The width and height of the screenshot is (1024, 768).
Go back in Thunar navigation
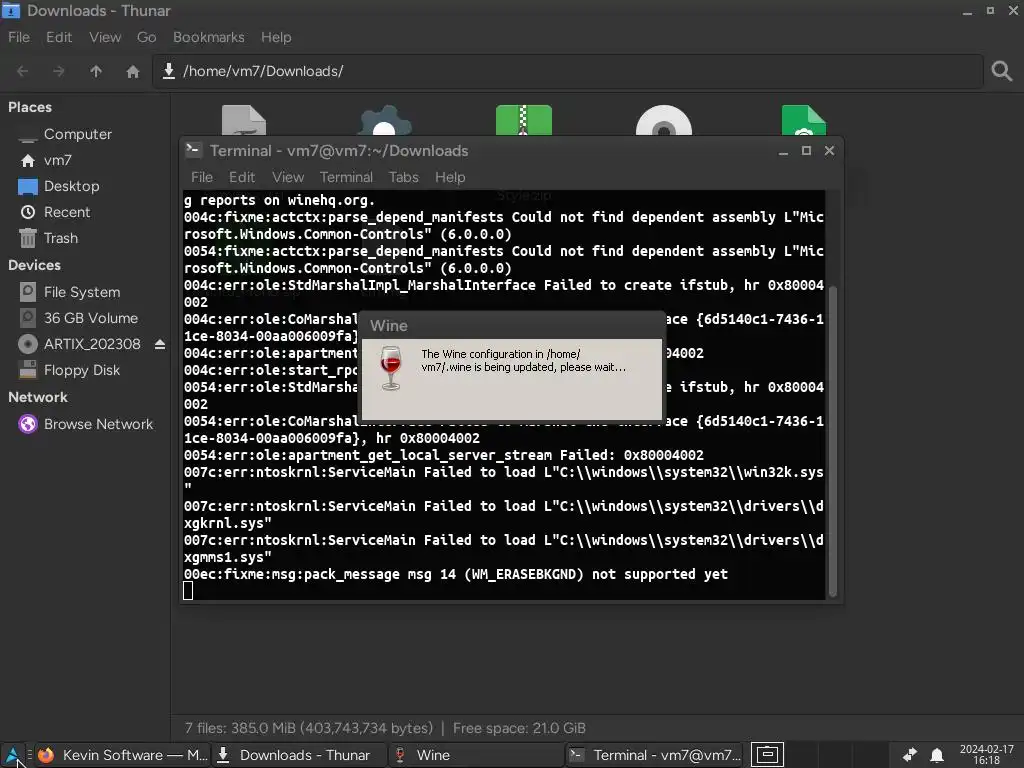tap(23, 71)
